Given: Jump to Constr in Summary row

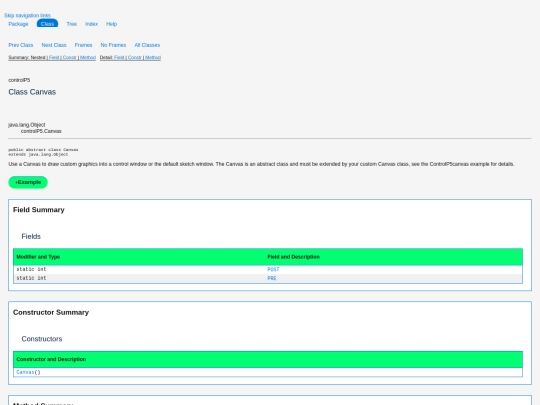Looking at the screenshot, I should click(x=69, y=58).
